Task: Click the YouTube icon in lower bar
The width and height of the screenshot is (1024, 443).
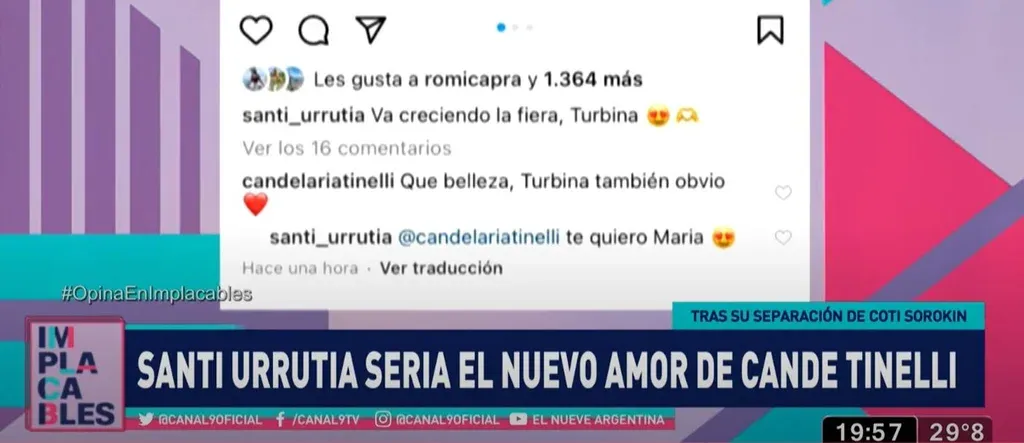Action: coord(518,419)
